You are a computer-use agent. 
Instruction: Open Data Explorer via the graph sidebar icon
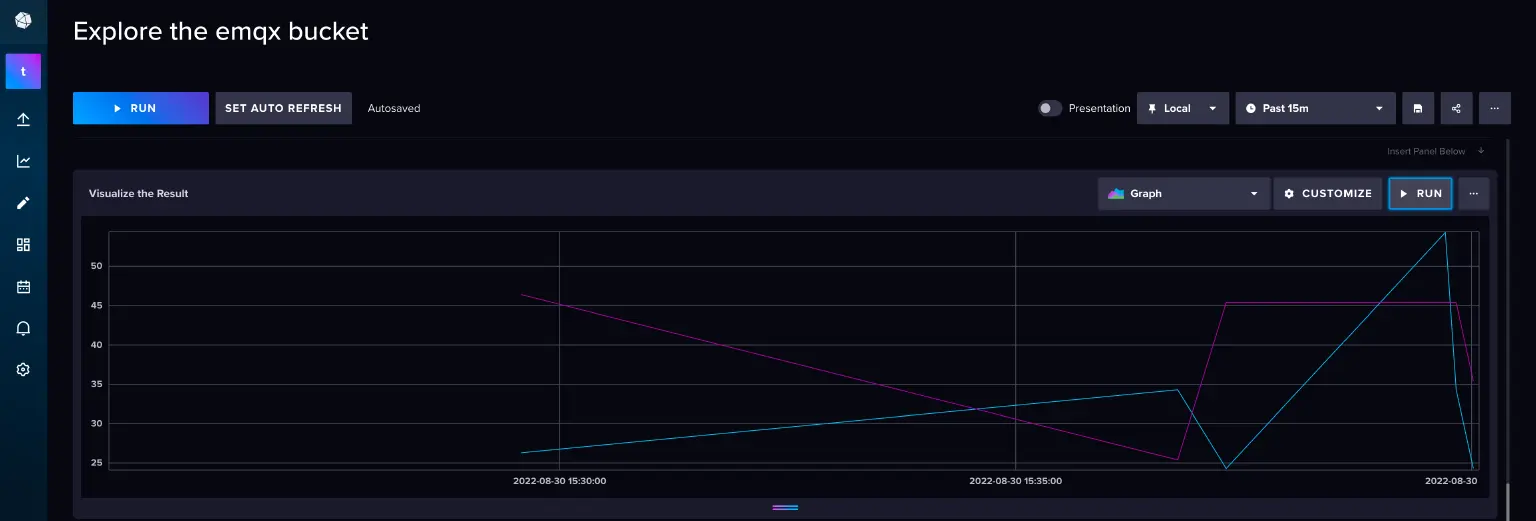tap(23, 161)
